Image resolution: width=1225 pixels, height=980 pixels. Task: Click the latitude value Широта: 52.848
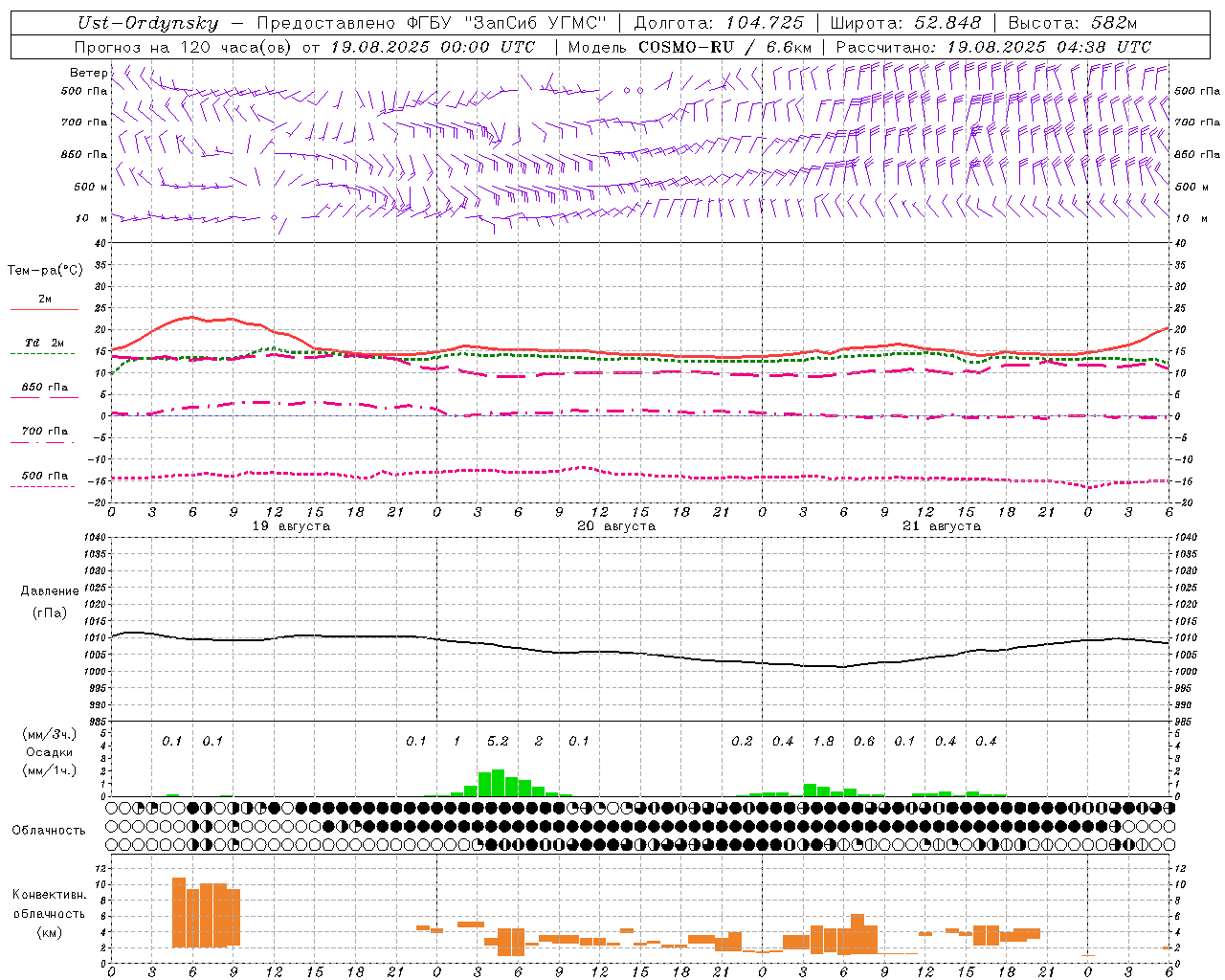tap(905, 24)
